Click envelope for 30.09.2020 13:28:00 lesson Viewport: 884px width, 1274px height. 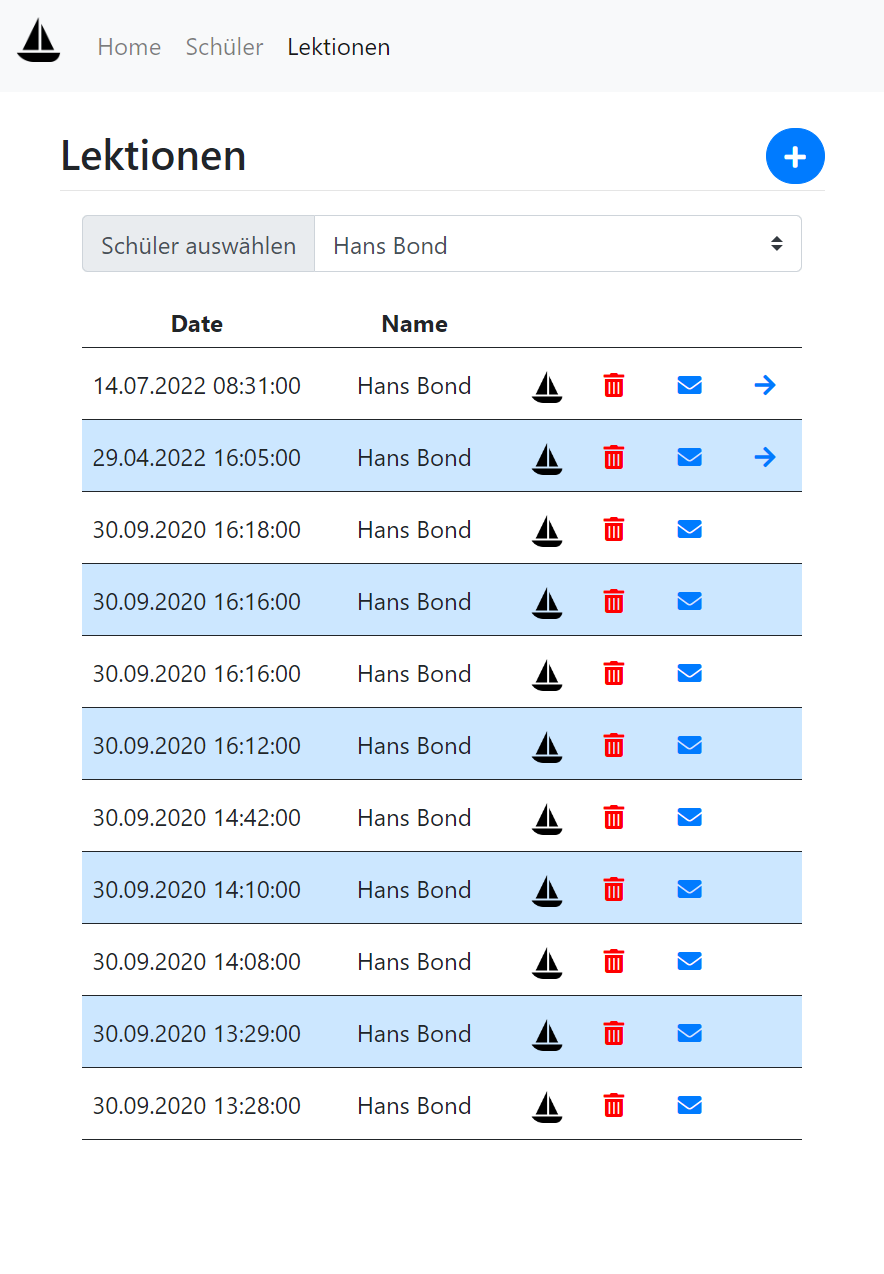pyautogui.click(x=689, y=1105)
